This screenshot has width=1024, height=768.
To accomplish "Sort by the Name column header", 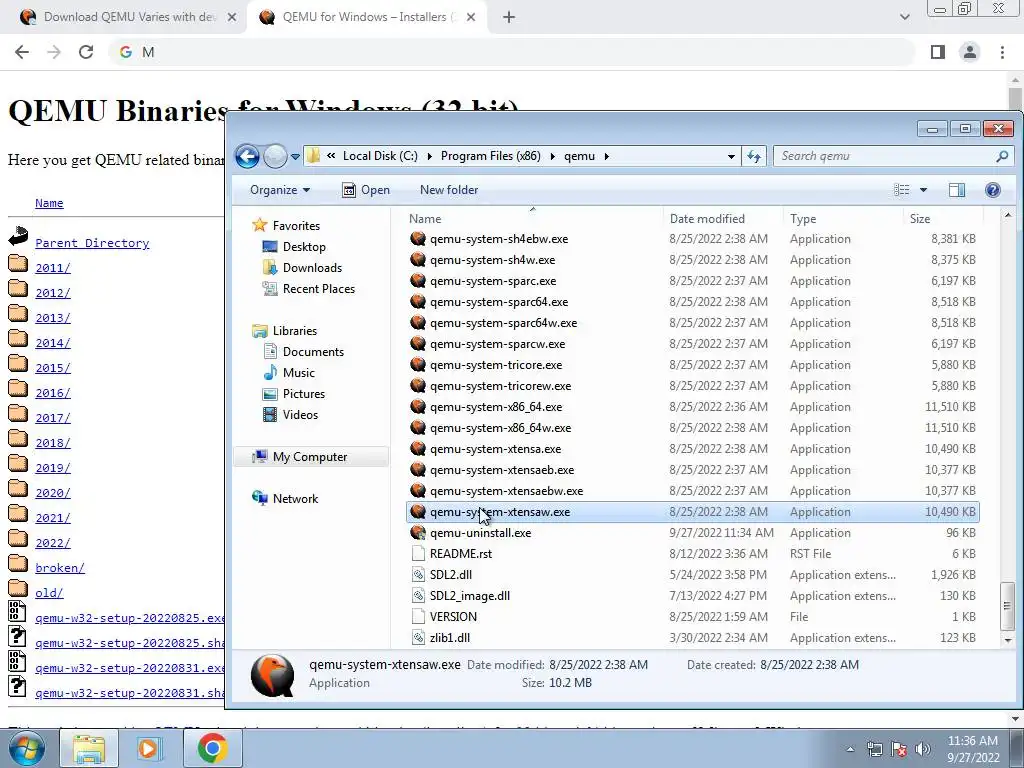I will click(x=425, y=219).
